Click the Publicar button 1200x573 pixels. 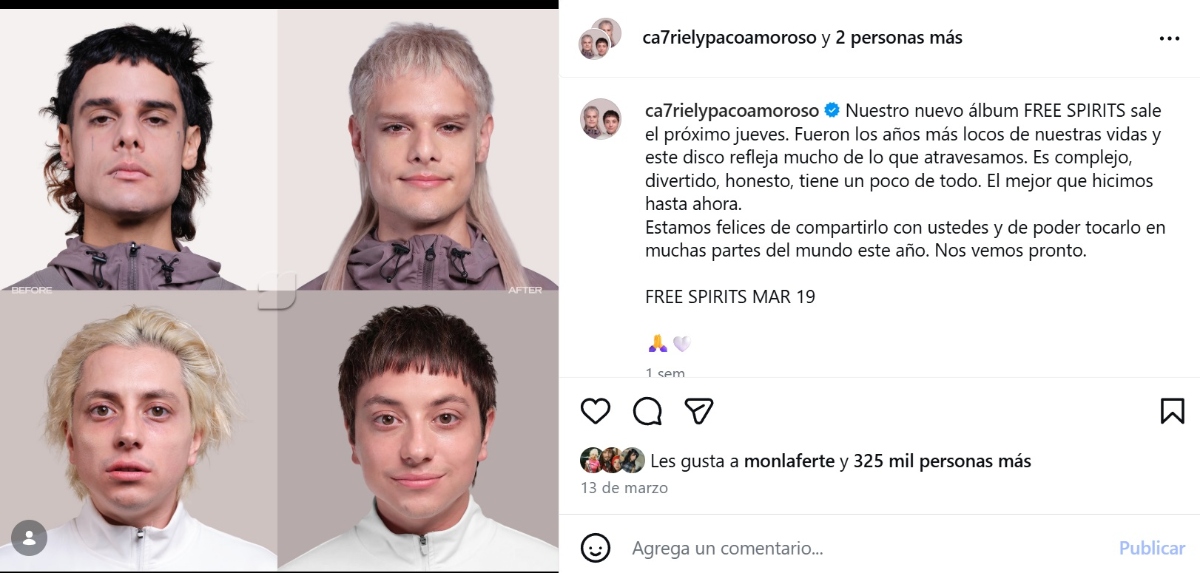point(1152,548)
